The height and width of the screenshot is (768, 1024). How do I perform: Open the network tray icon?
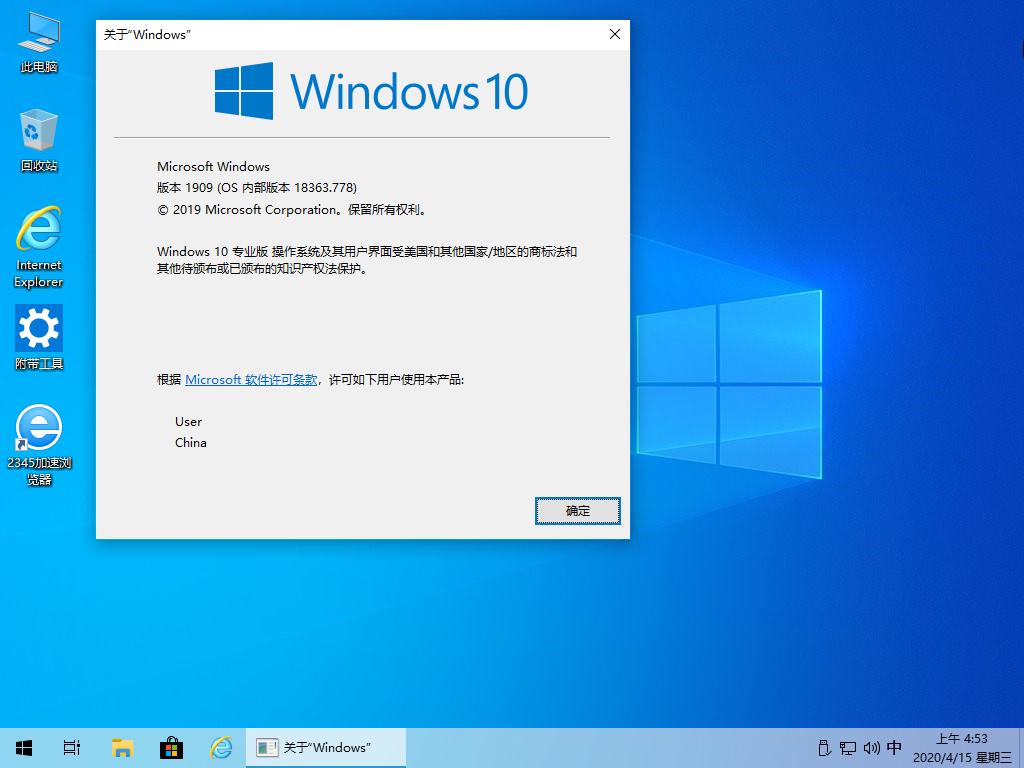848,748
